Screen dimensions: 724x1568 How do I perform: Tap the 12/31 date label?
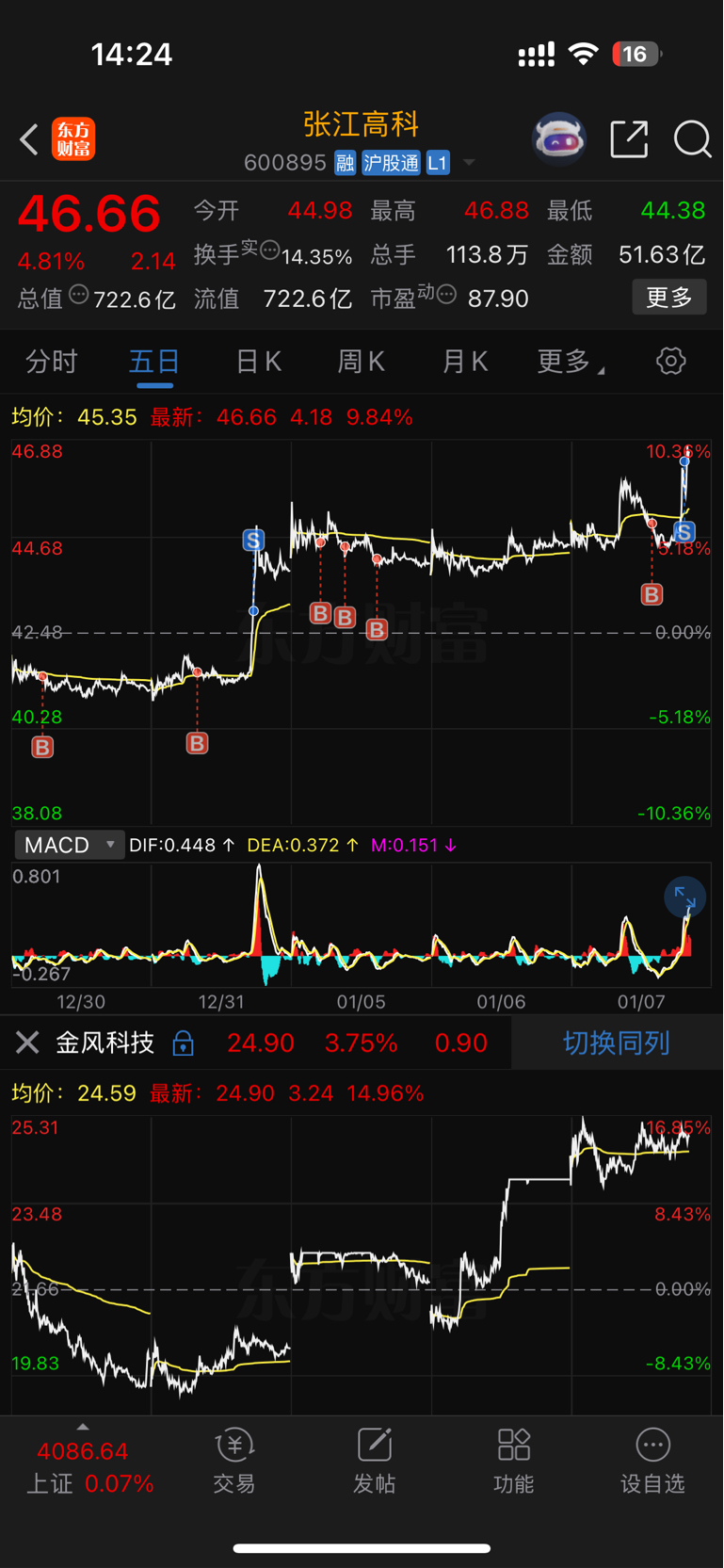click(x=221, y=1001)
